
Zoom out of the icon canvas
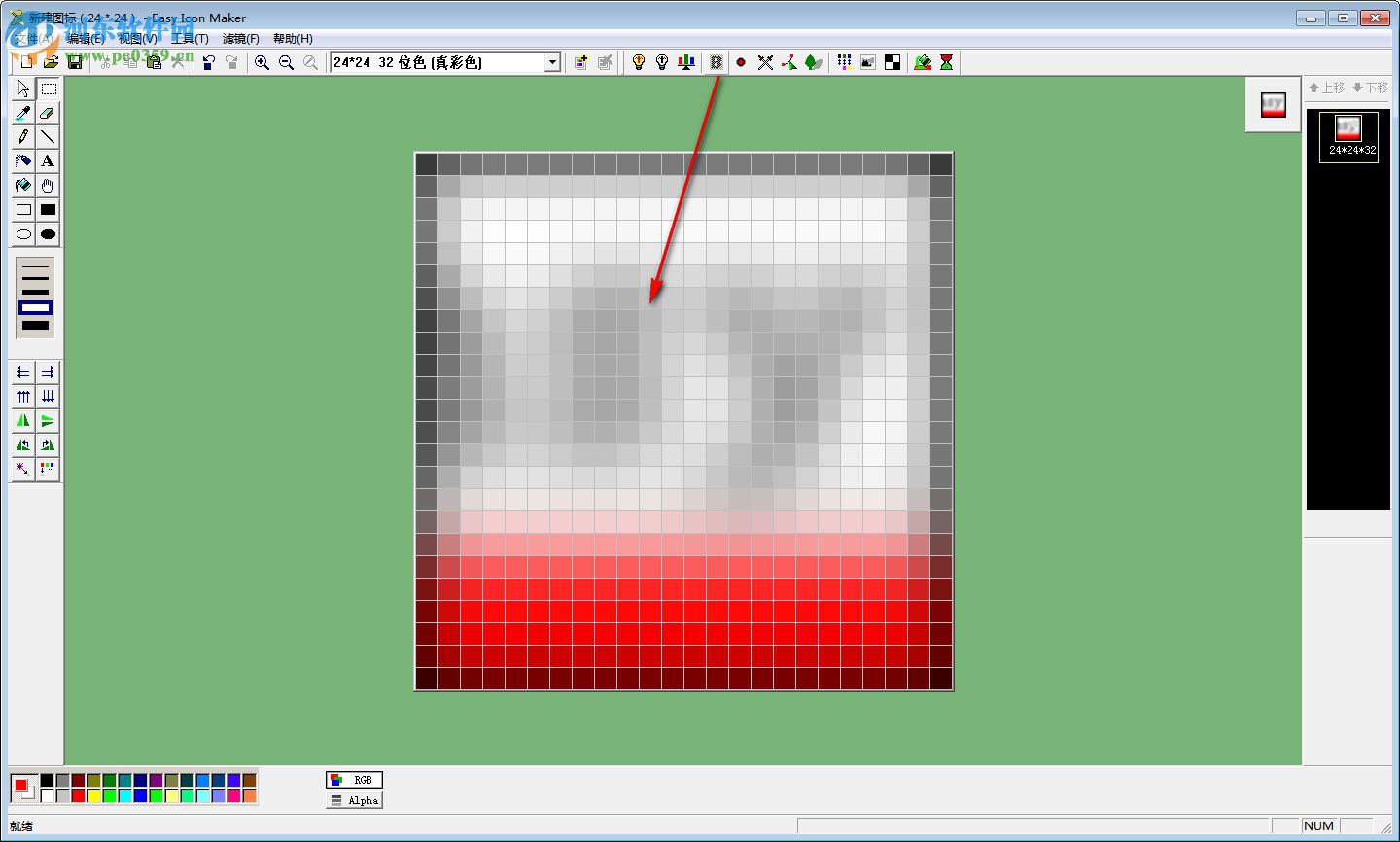click(x=286, y=62)
